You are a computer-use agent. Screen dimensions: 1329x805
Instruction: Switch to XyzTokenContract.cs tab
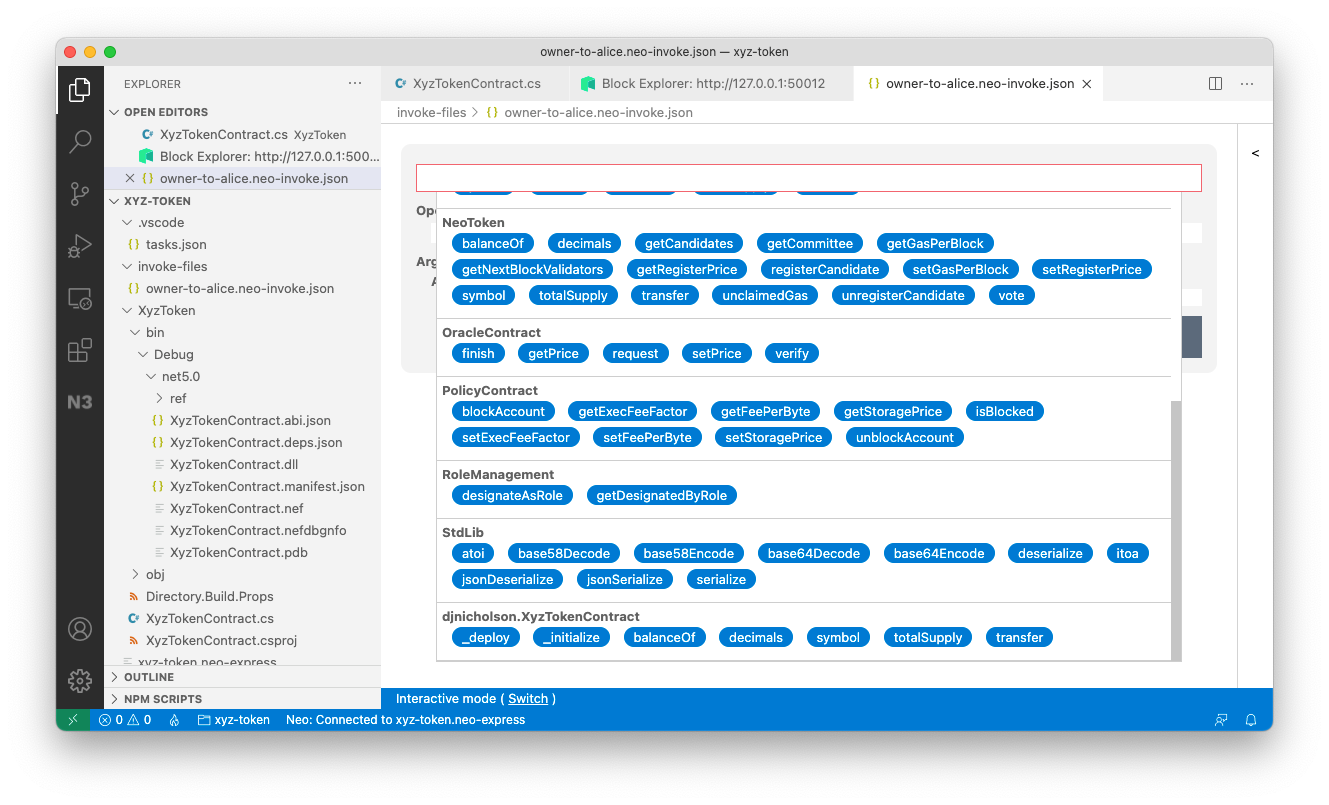point(476,84)
